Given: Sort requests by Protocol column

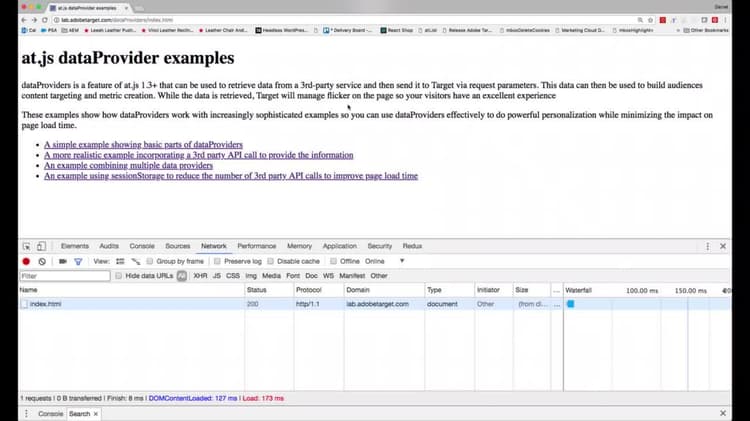Looking at the screenshot, I should 319,290.
